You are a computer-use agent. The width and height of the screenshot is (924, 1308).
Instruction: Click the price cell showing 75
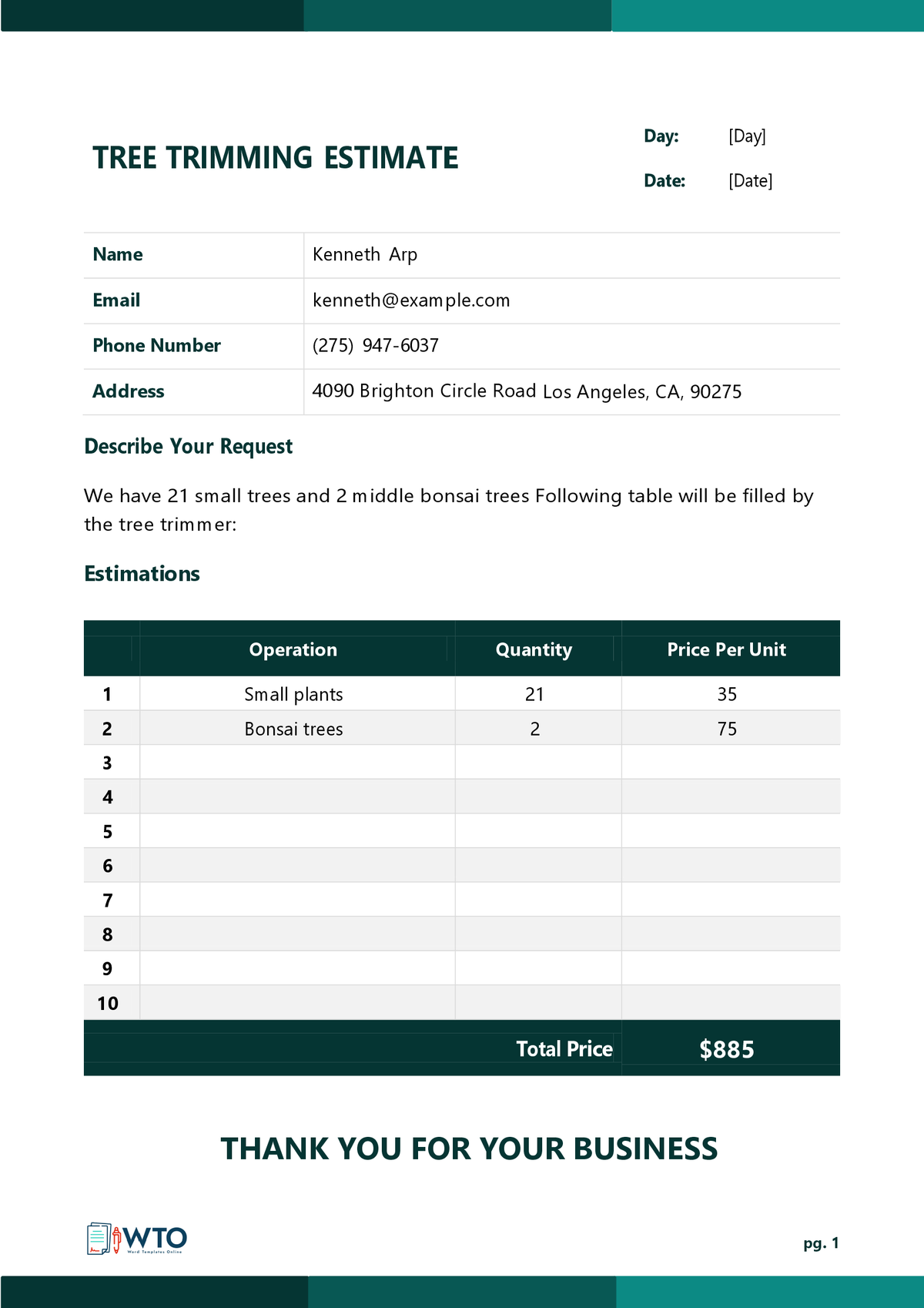pos(727,729)
